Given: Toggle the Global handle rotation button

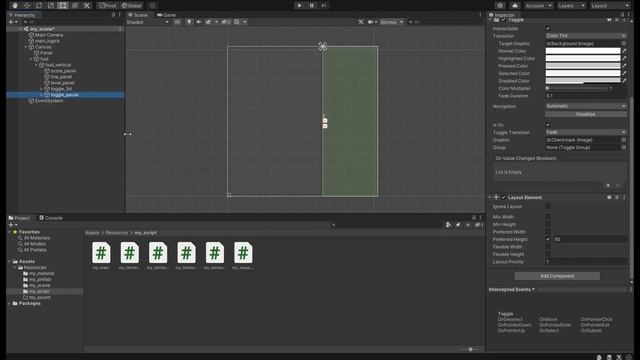Looking at the screenshot, I should coord(132,6).
